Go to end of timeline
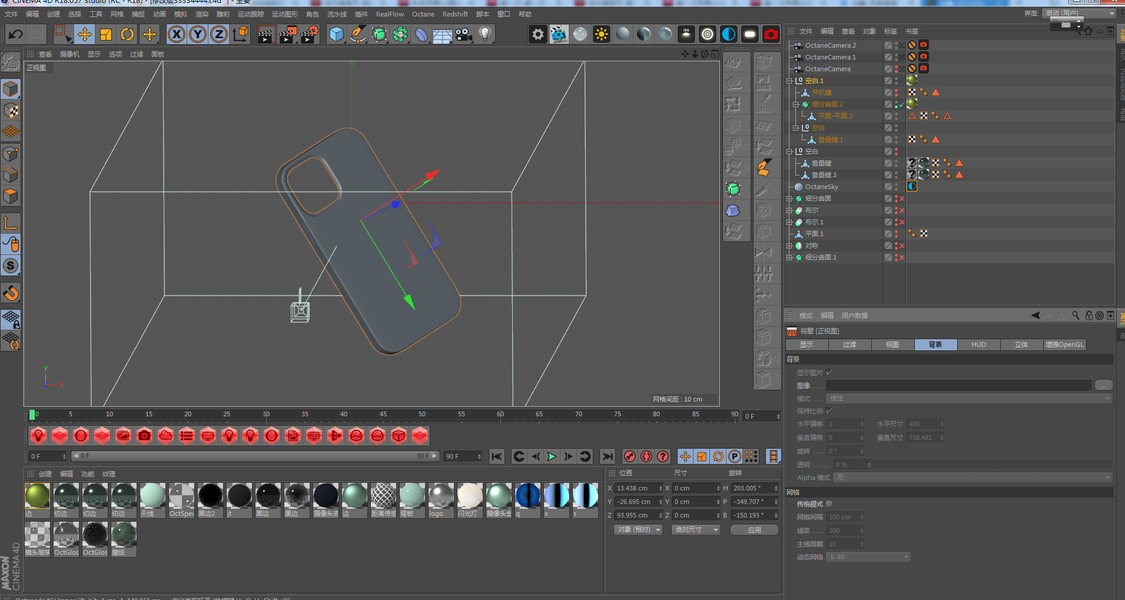Screen dimensions: 1125x600 (607, 456)
